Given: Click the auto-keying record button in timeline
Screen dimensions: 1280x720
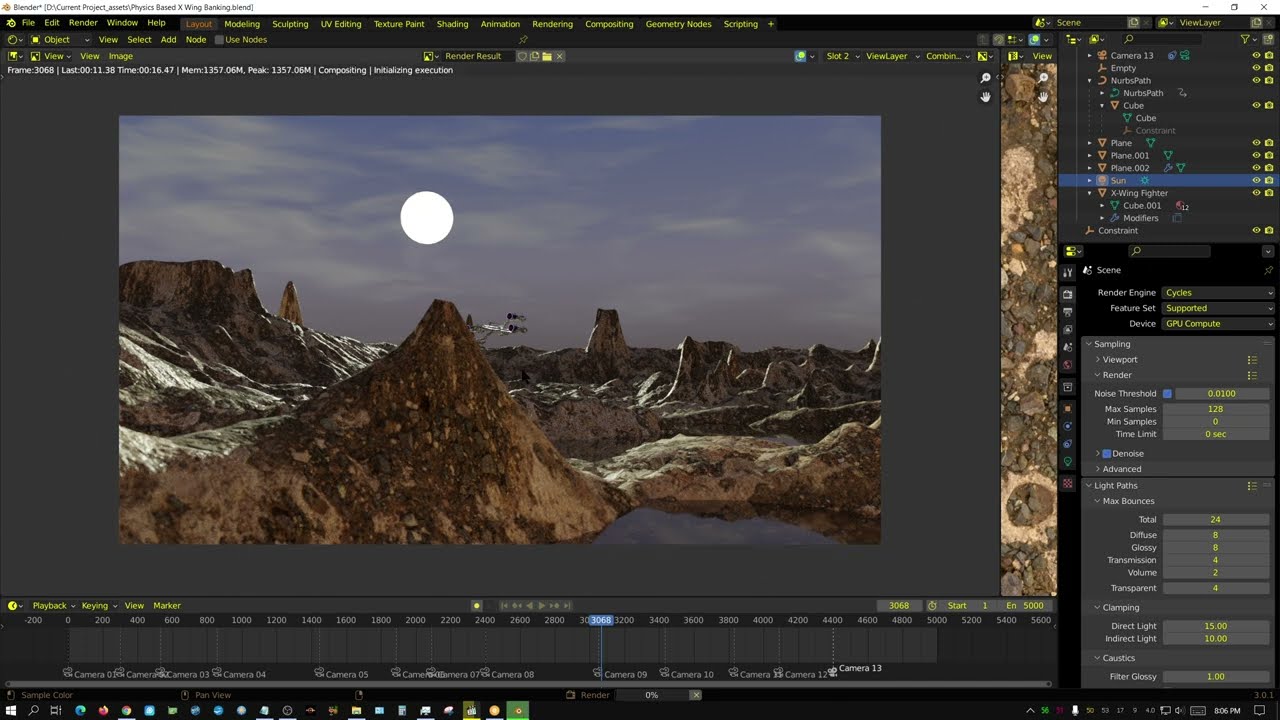Looking at the screenshot, I should click(477, 605).
